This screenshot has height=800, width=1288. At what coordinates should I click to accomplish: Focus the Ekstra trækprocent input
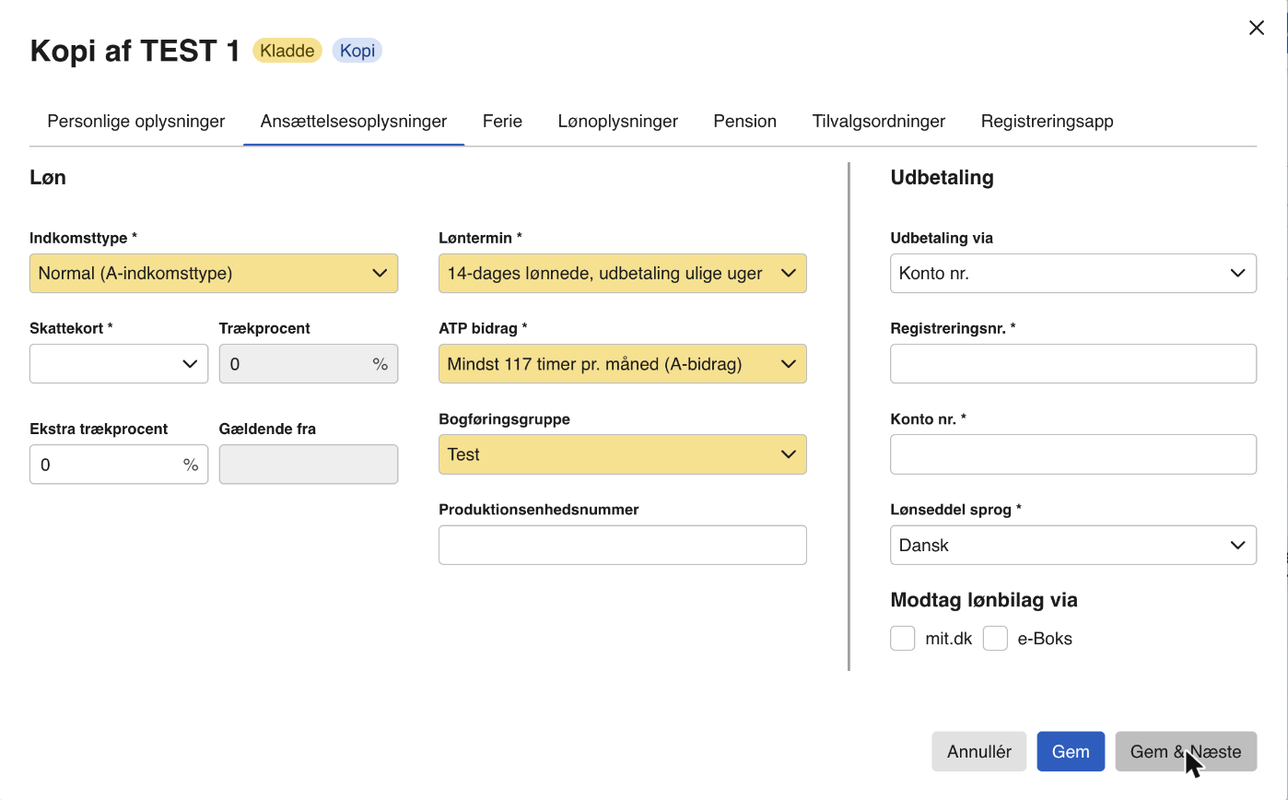119,464
